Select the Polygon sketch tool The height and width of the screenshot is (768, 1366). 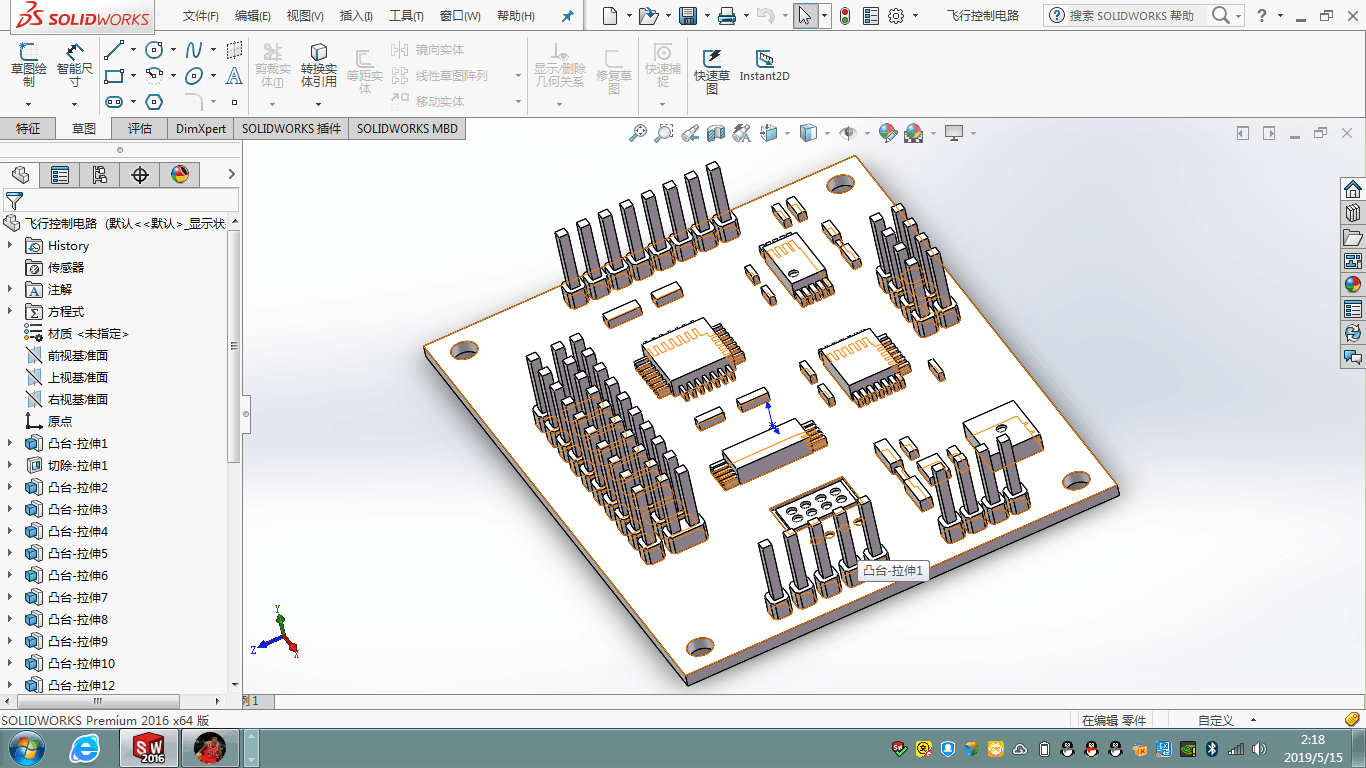tap(154, 102)
